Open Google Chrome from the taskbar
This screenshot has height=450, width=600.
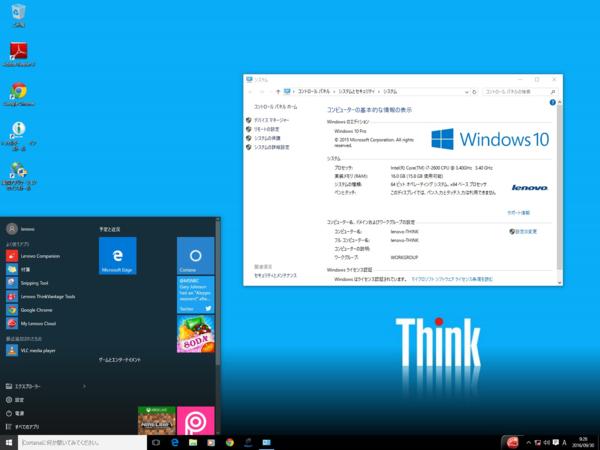click(x=230, y=443)
